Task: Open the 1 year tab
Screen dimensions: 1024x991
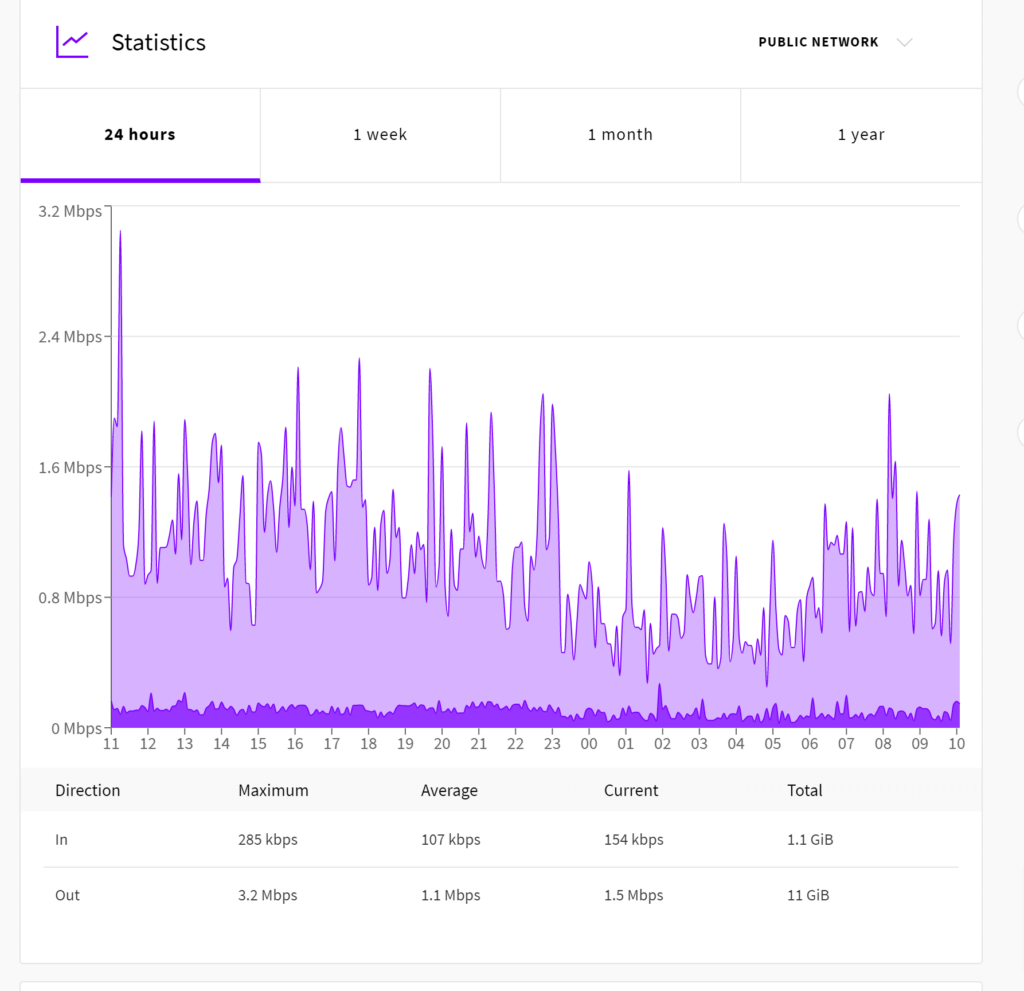Action: (861, 135)
